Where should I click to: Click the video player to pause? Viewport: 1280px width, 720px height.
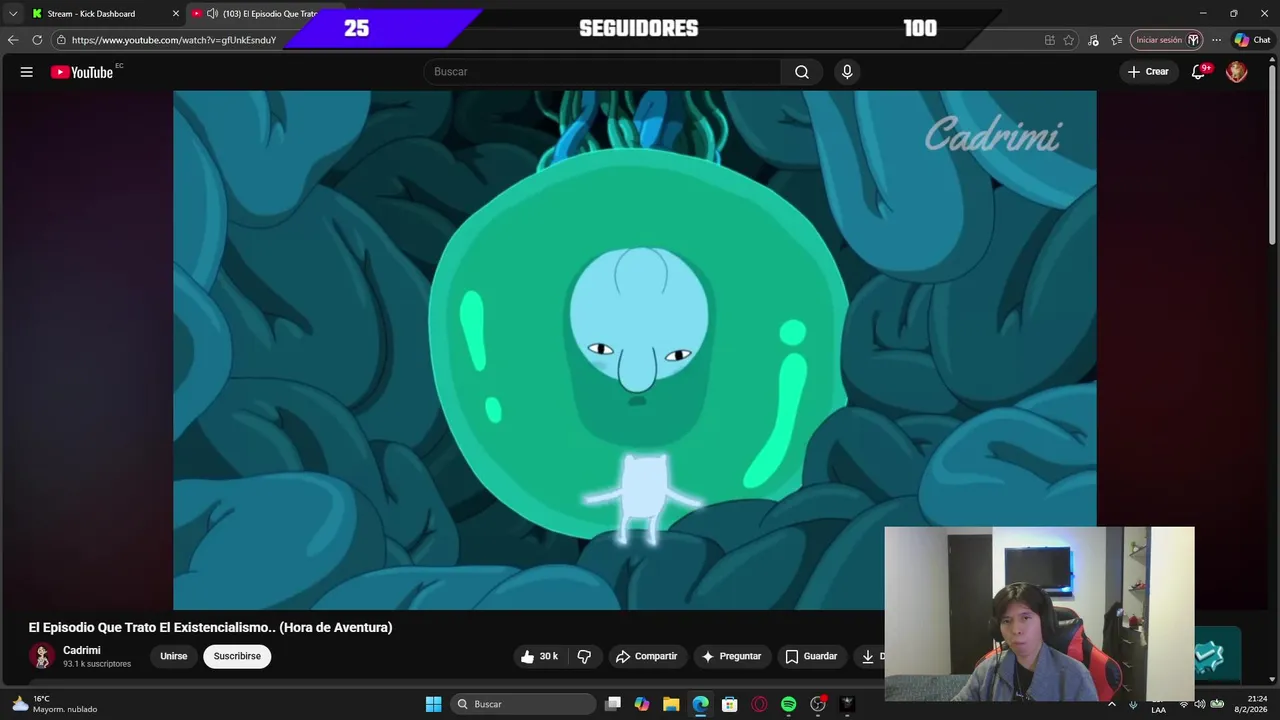coord(634,350)
